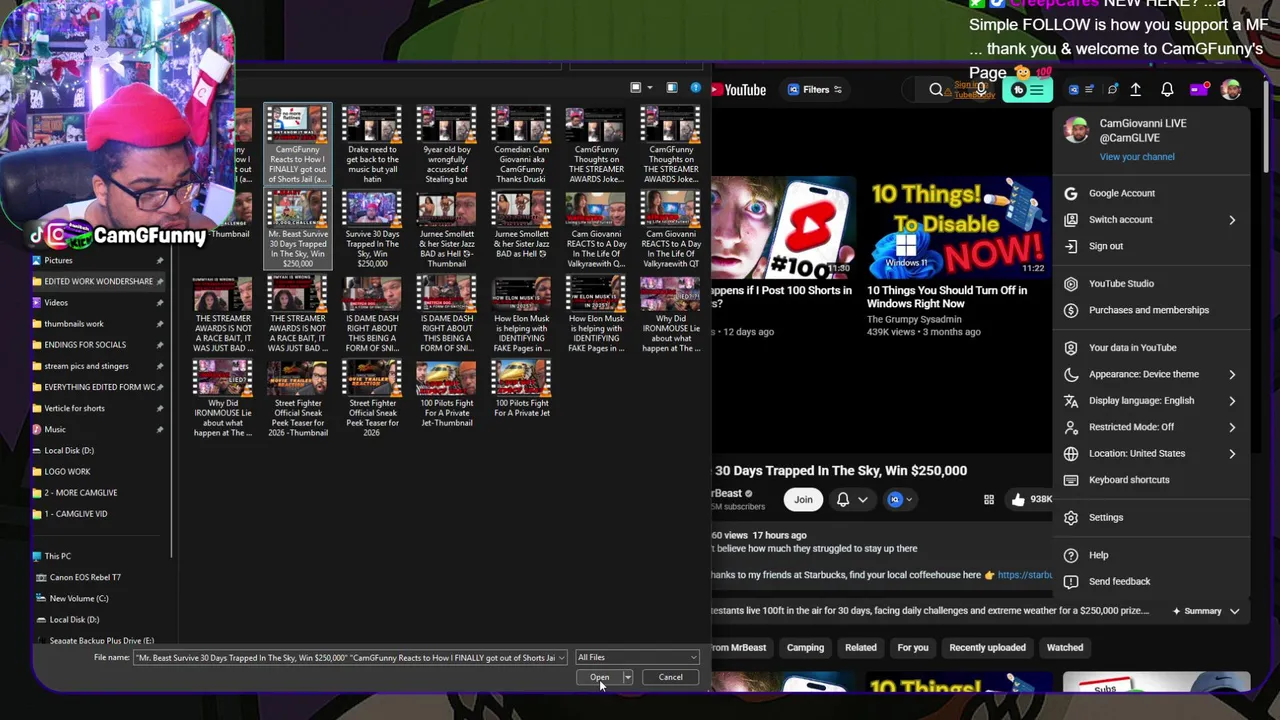Viewport: 1280px width, 720px height.
Task: Open the blue IQ dropdown beside the bell
Action: point(901,499)
